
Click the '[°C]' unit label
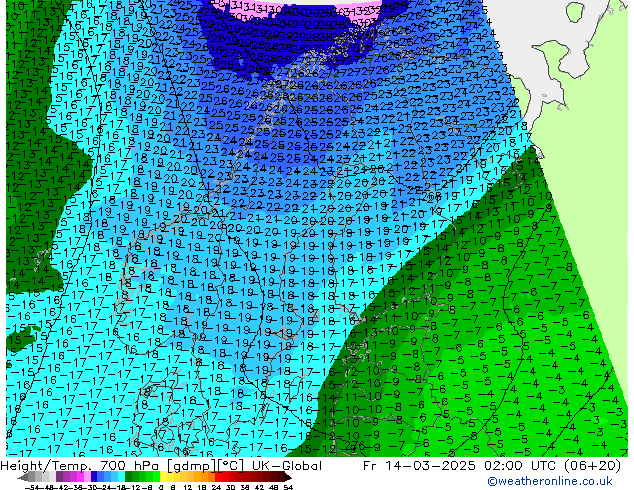(231, 465)
